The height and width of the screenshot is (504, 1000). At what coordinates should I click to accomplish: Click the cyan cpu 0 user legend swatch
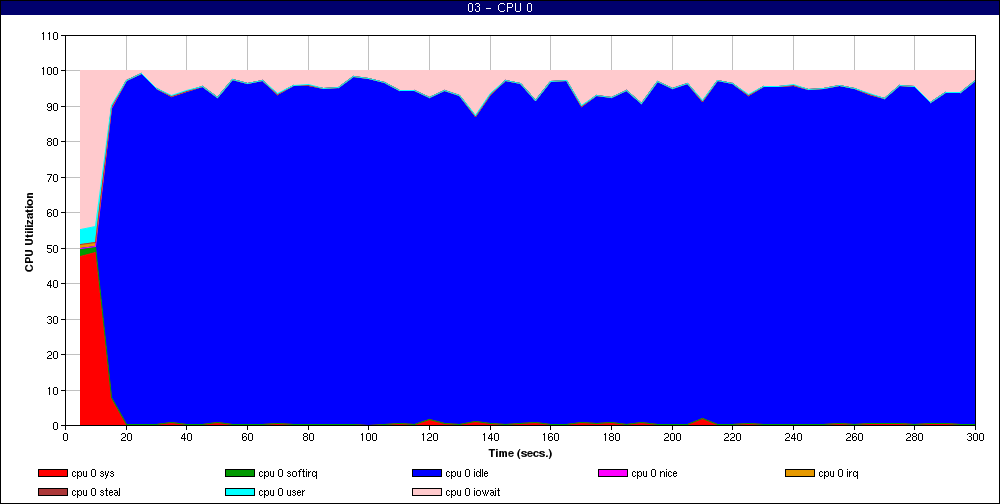coord(240,492)
